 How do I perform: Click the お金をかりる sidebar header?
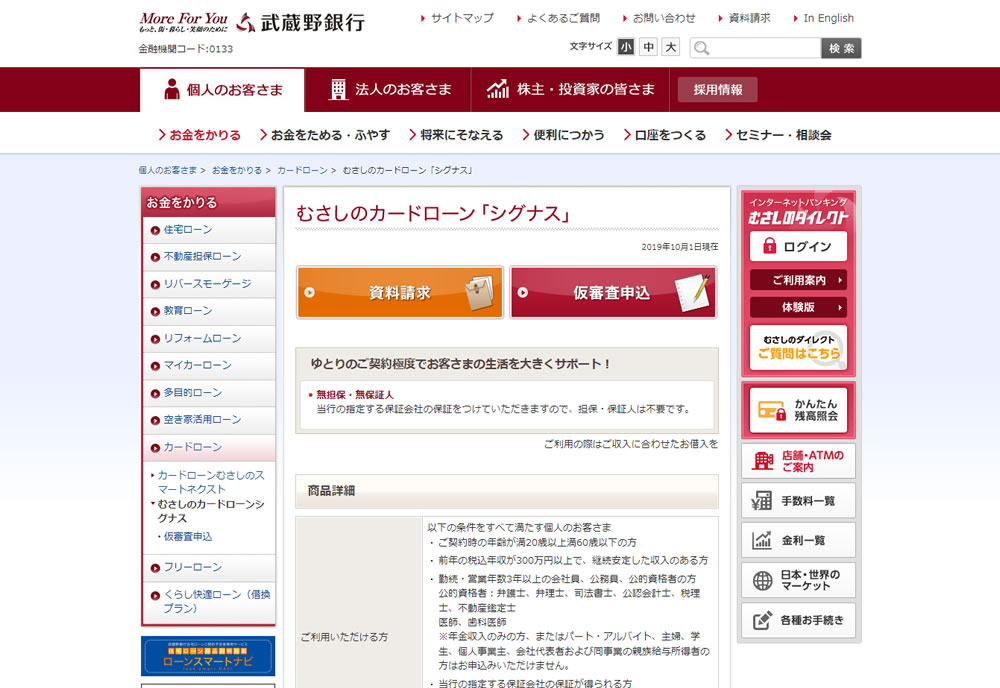point(209,203)
